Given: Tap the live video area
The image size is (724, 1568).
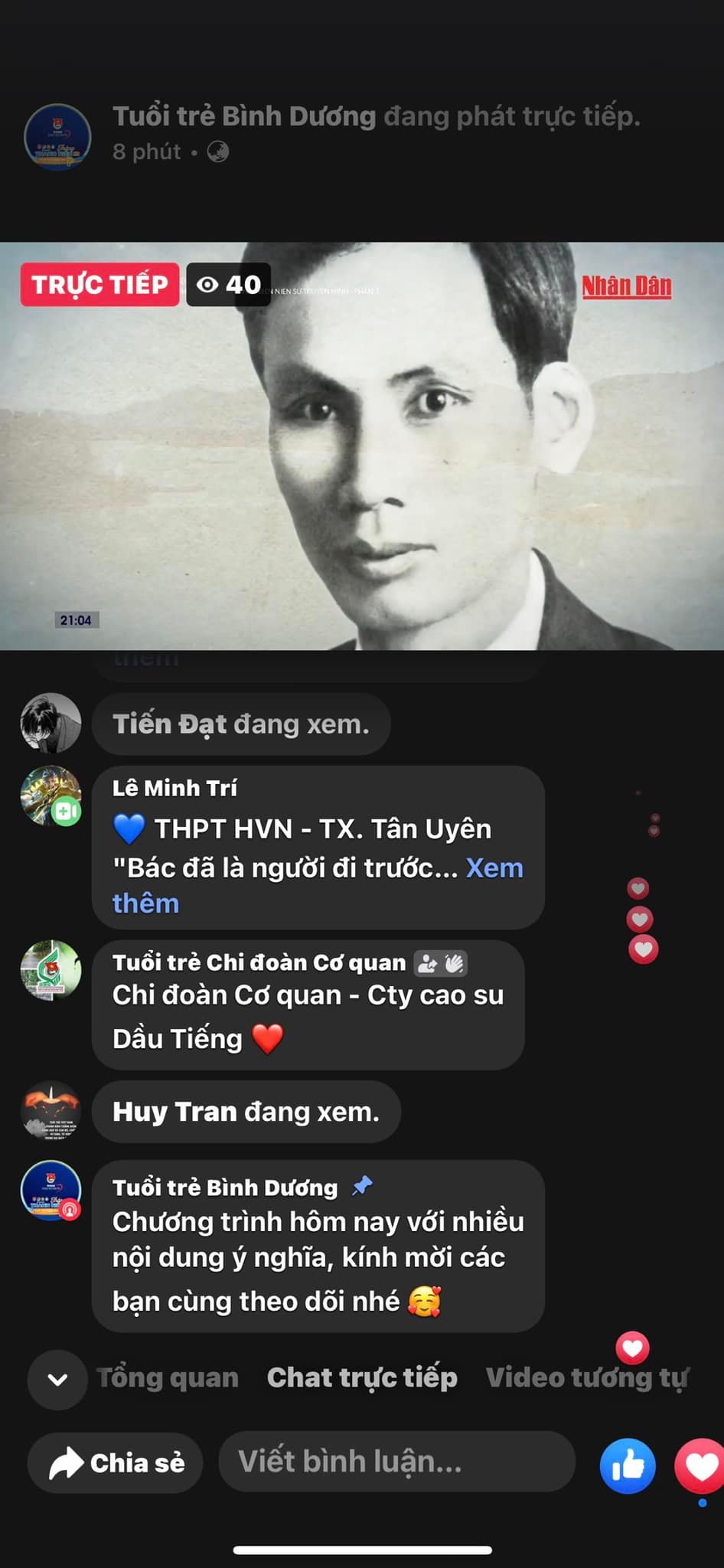Looking at the screenshot, I should pyautogui.click(x=362, y=446).
